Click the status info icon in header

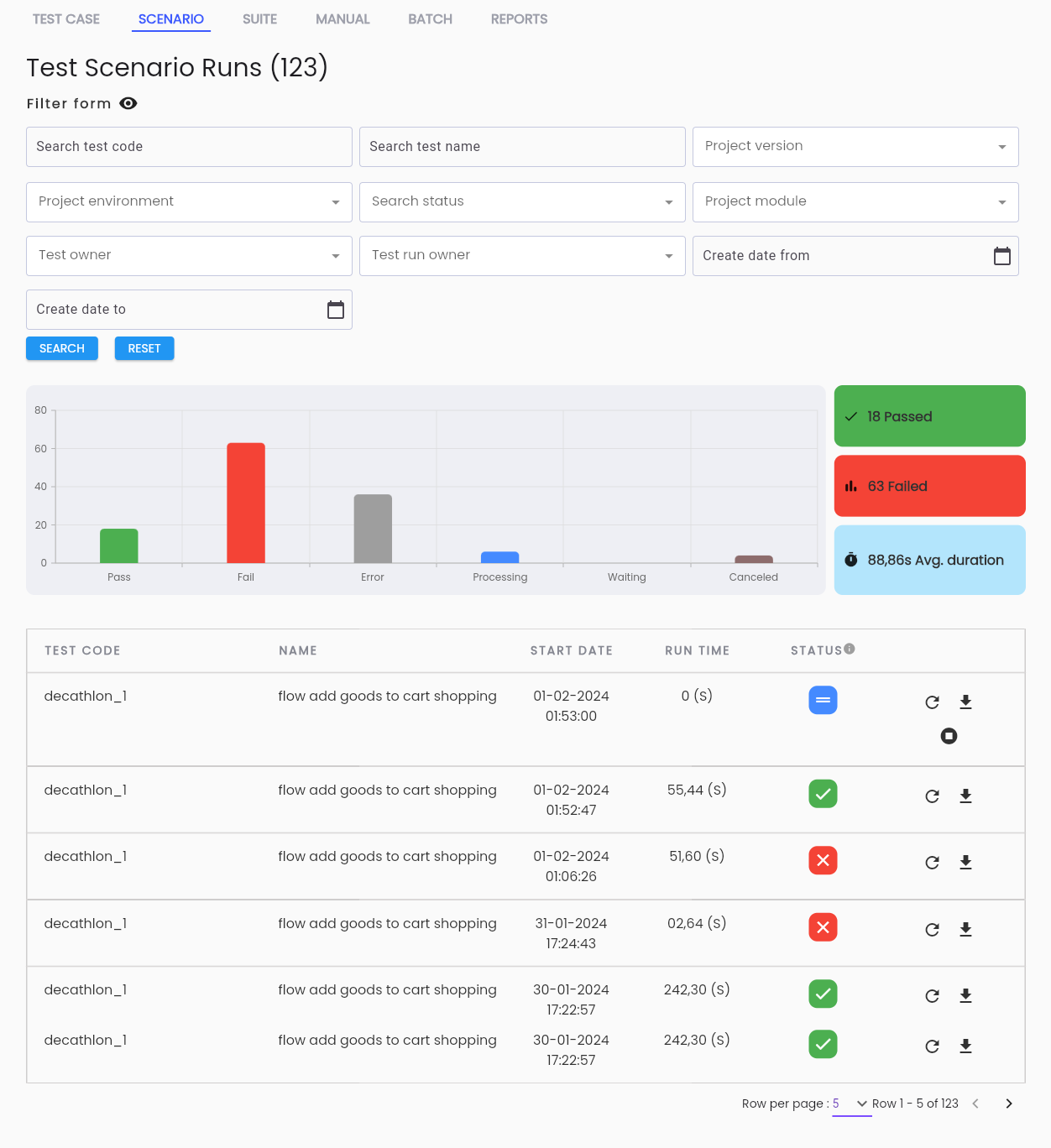pos(850,649)
